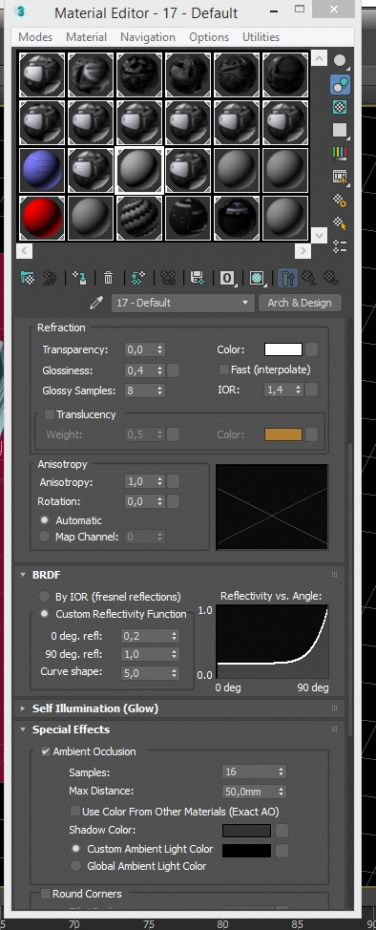Image resolution: width=376 pixels, height=930 pixels.
Task: Select By IOR (fresnel reflections) option
Action: click(x=44, y=597)
